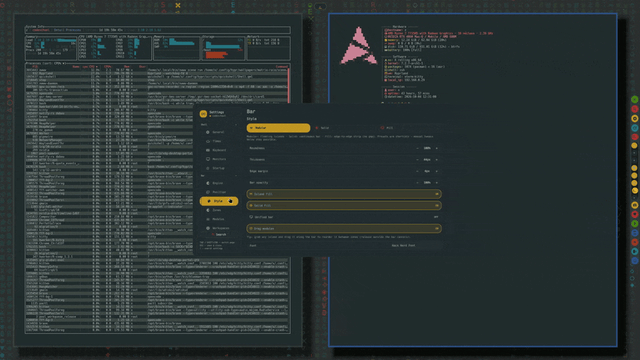Click the Mem column header in process list
This screenshot has width=640, height=360.
(x=127, y=67)
